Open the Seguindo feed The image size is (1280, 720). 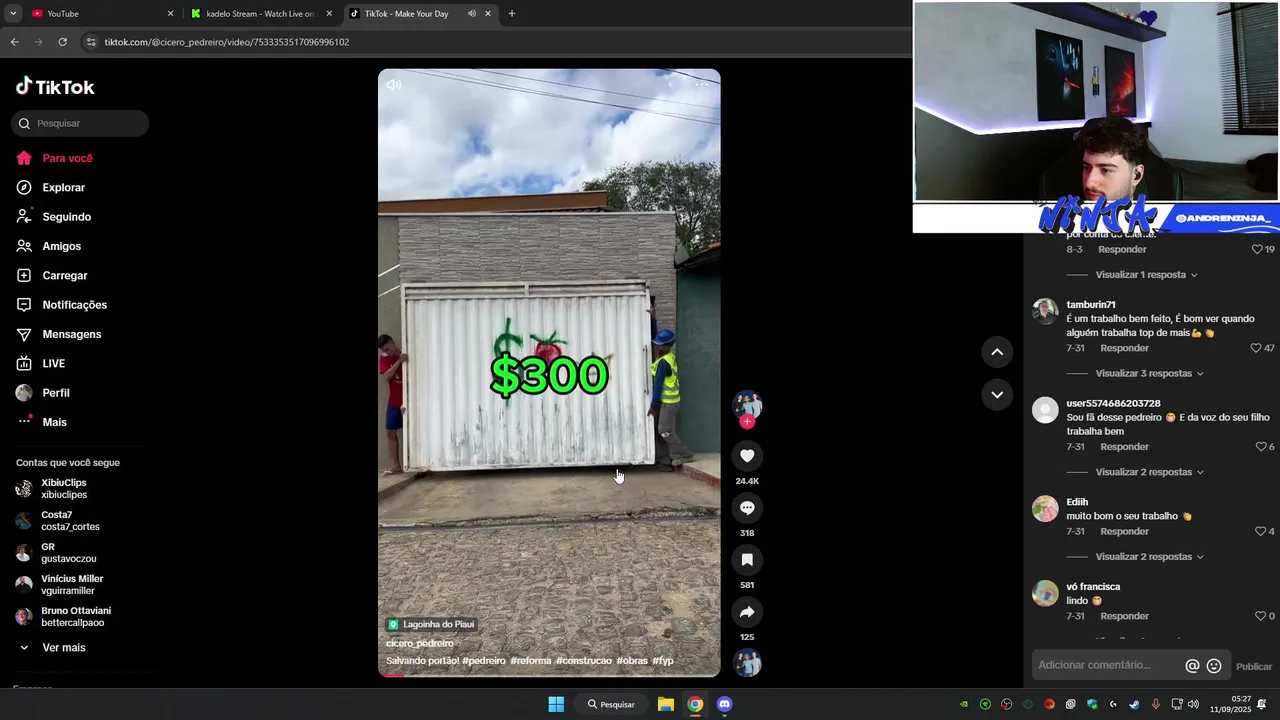pos(54,217)
